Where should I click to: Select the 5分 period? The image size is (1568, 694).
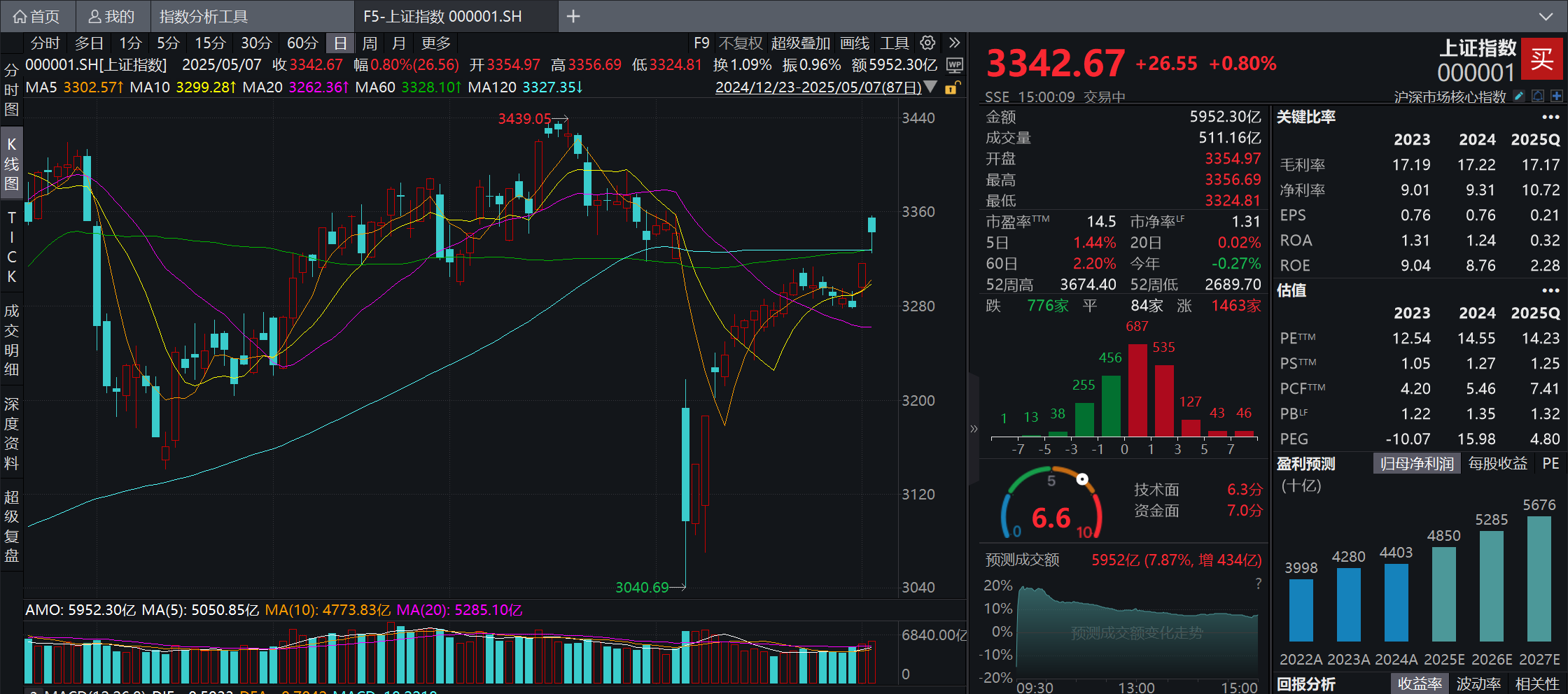[168, 43]
